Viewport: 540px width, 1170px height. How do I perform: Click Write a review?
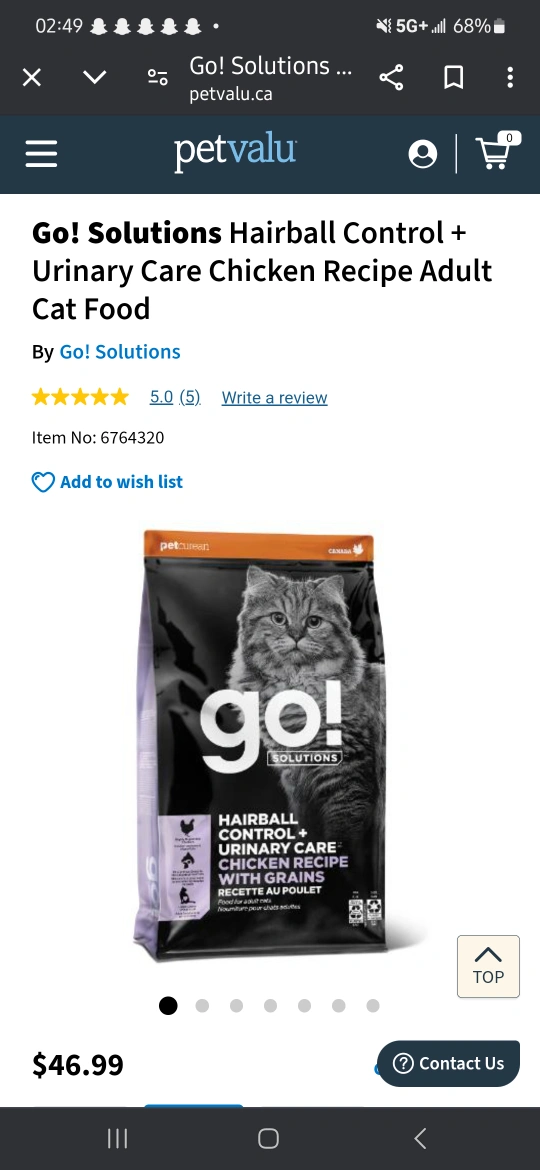274,398
